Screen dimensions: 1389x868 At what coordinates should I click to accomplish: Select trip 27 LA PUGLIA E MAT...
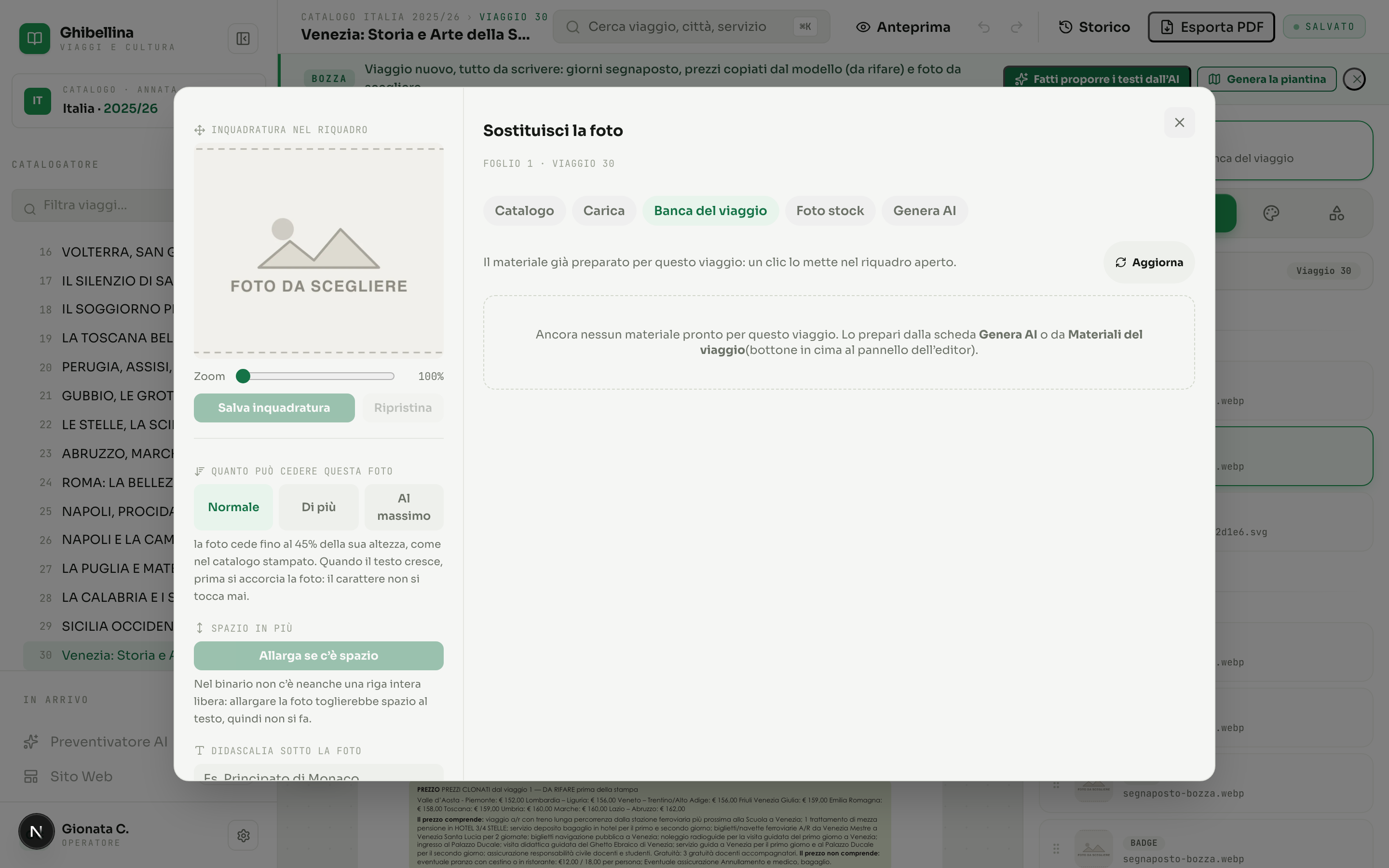point(98,569)
